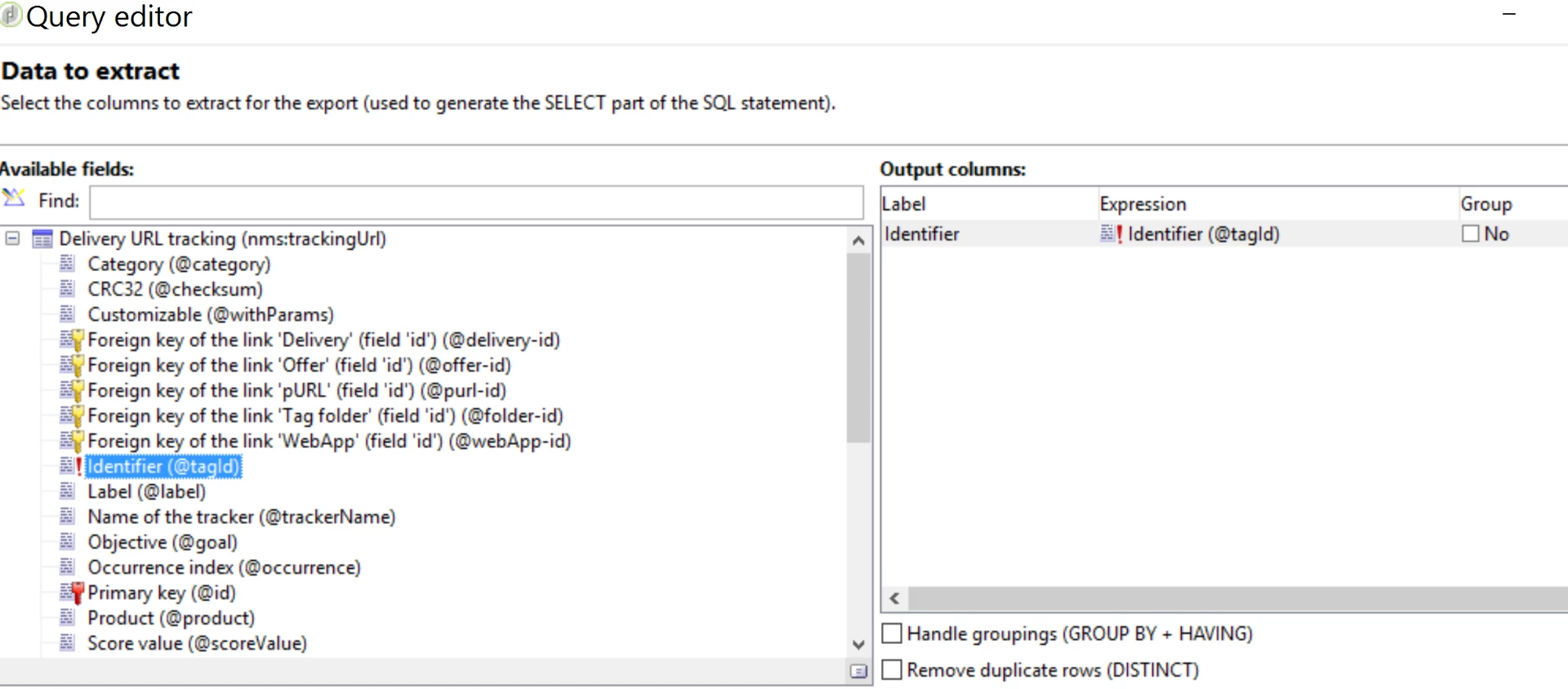Image resolution: width=1568 pixels, height=689 pixels.
Task: Select Name of the tracker (@trackerName) field
Action: pyautogui.click(x=241, y=518)
